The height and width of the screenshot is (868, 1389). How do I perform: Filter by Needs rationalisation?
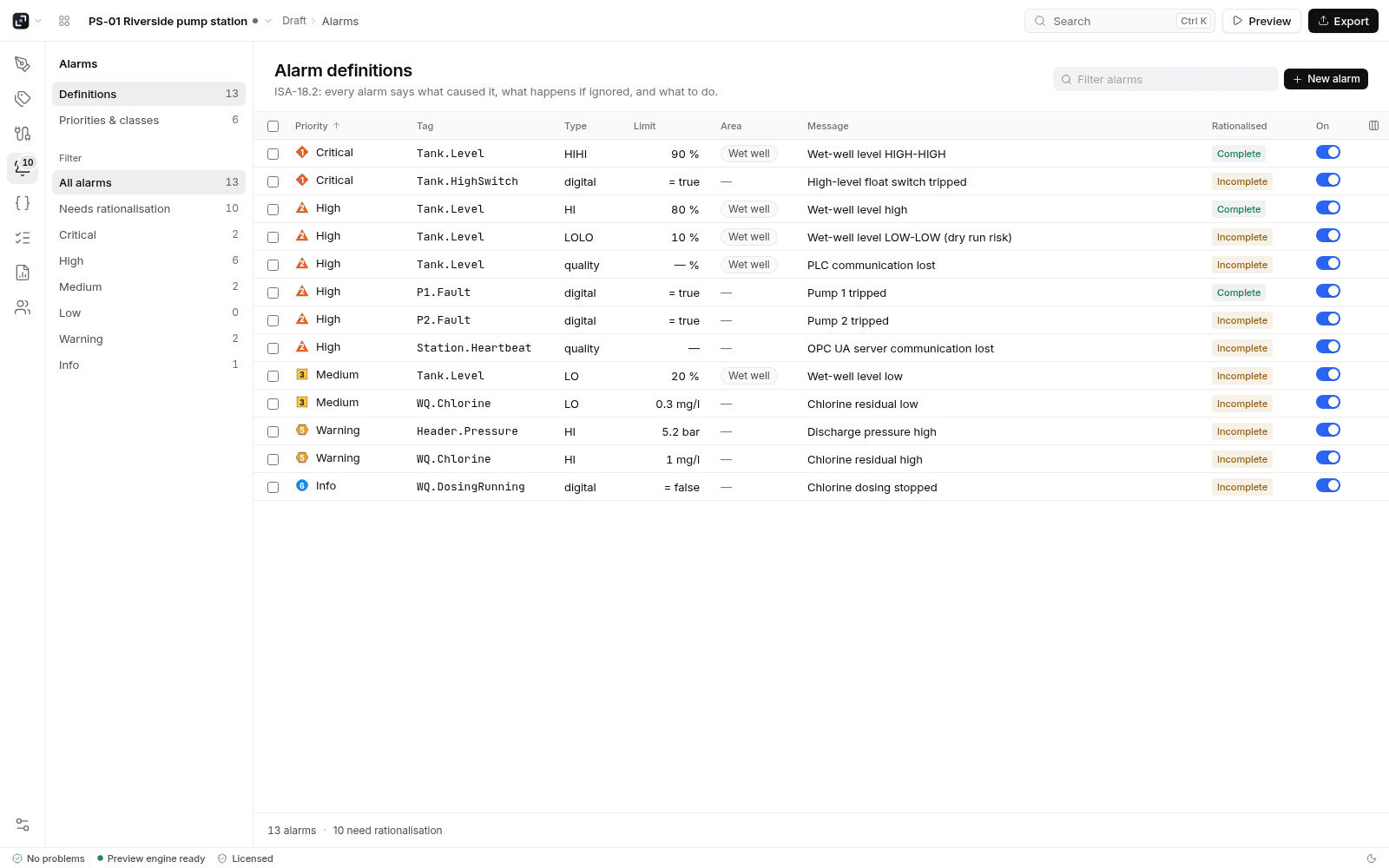148,208
